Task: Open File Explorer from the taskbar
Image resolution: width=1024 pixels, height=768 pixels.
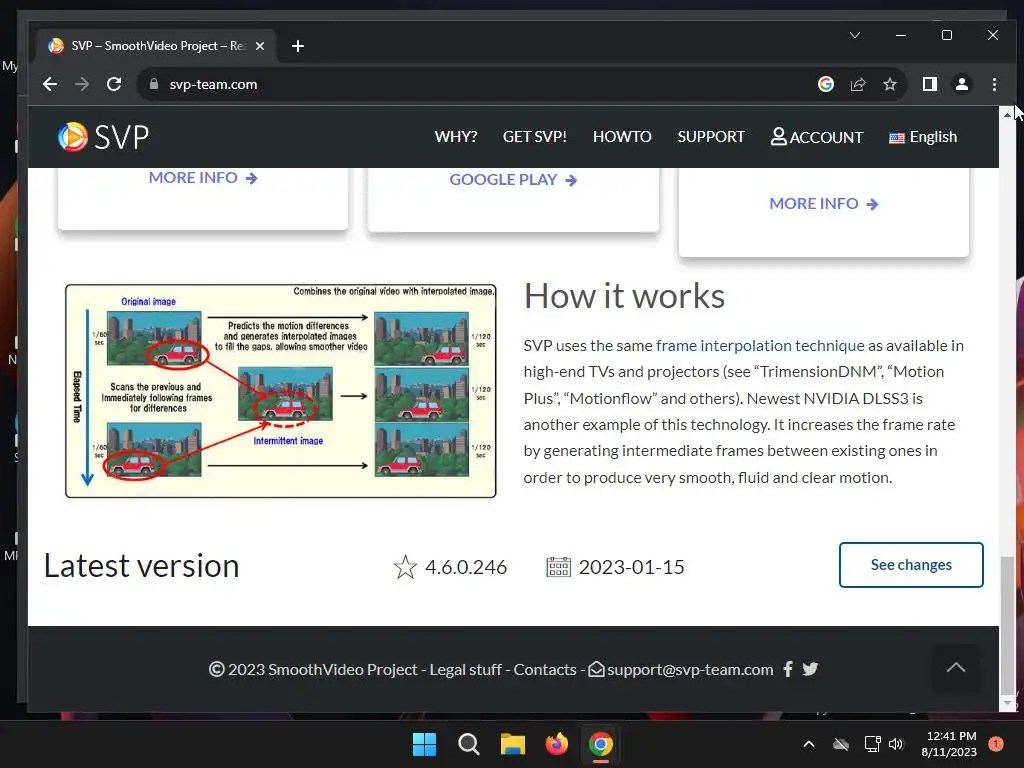Action: tap(513, 744)
